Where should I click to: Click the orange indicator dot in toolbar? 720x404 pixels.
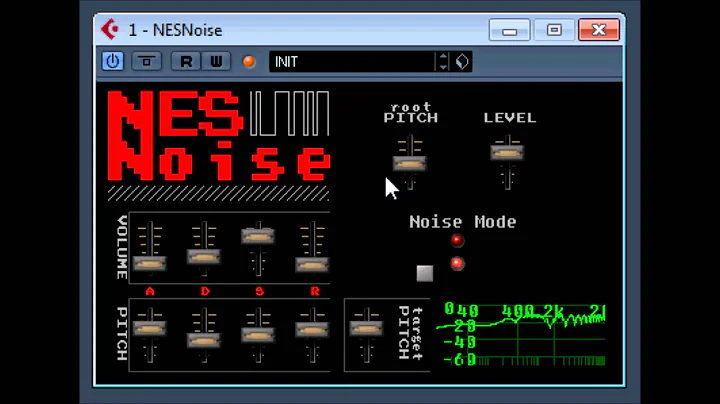coord(249,62)
